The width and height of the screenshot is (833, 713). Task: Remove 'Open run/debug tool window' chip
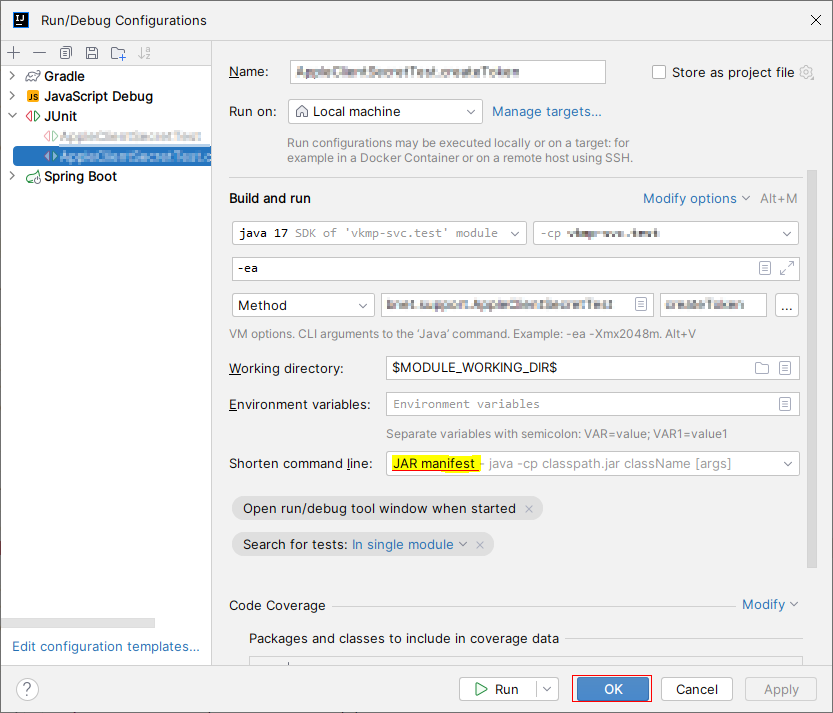(529, 509)
